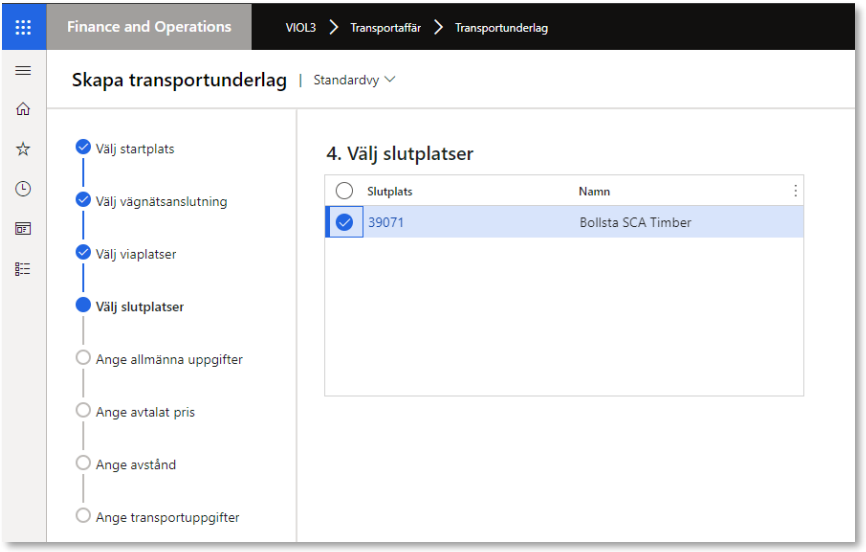
Task: Click Transportunderlag in the breadcrumb
Action: [501, 28]
